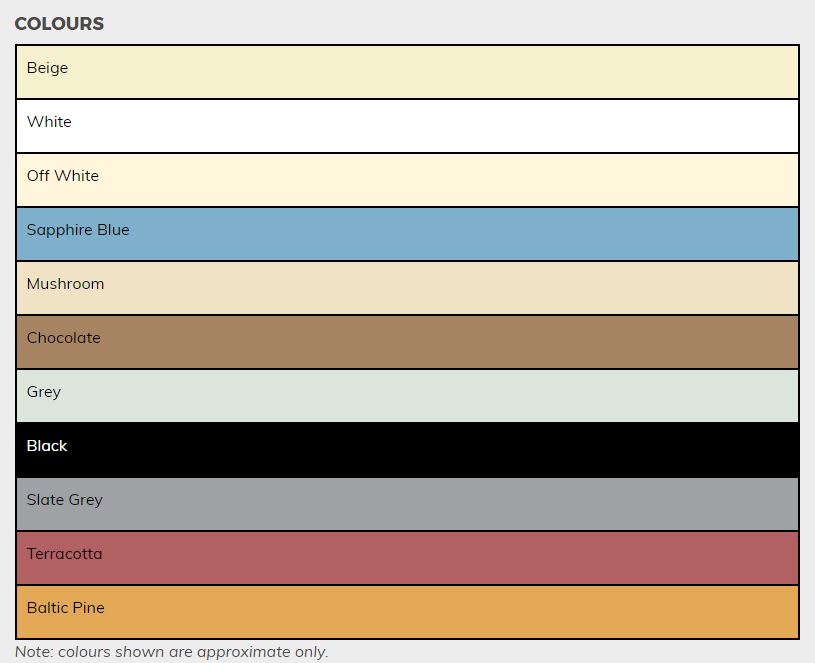Image resolution: width=815 pixels, height=663 pixels.
Task: Select the Terracotta colour swatch
Action: click(x=407, y=558)
